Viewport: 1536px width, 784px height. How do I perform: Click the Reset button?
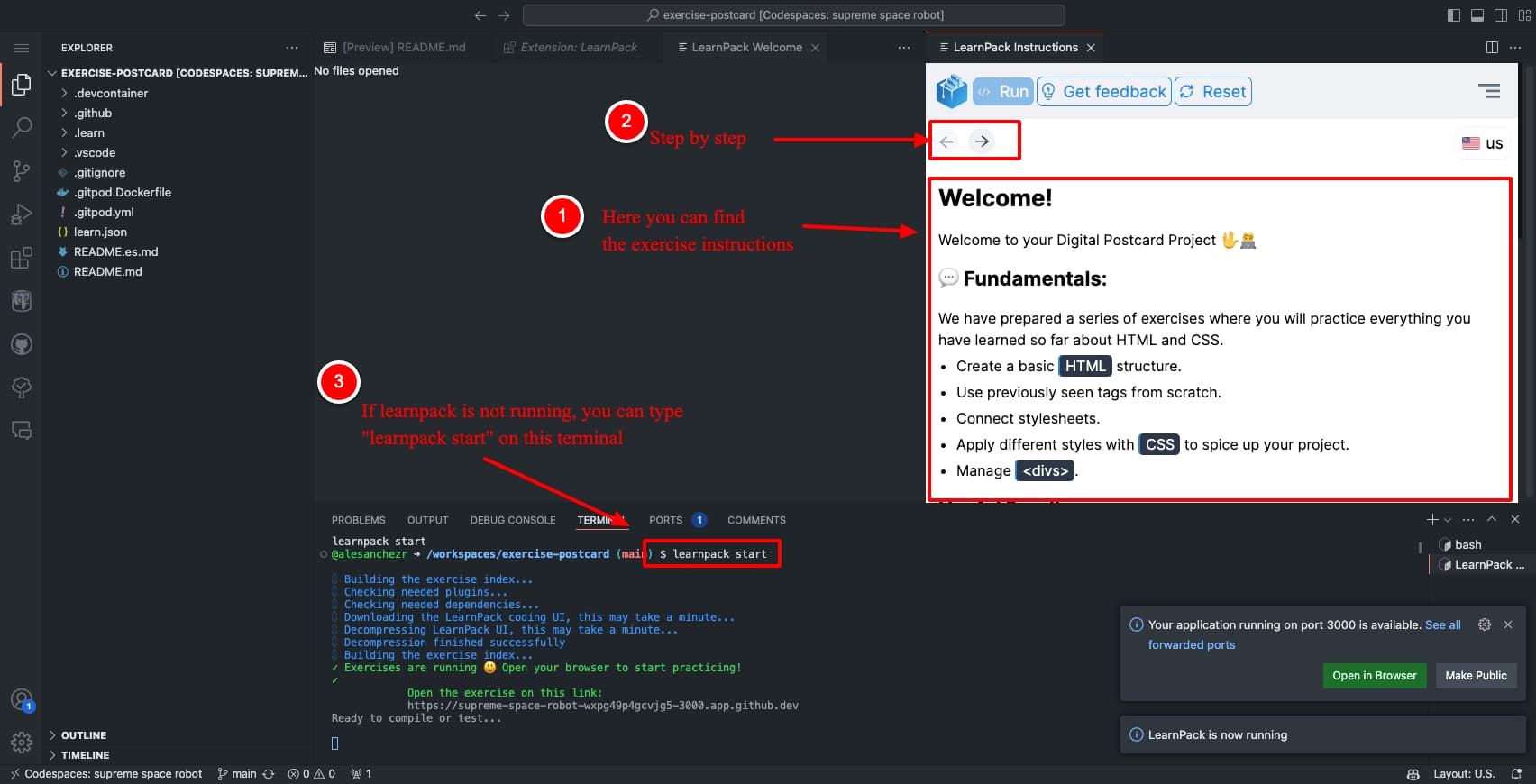(1213, 91)
